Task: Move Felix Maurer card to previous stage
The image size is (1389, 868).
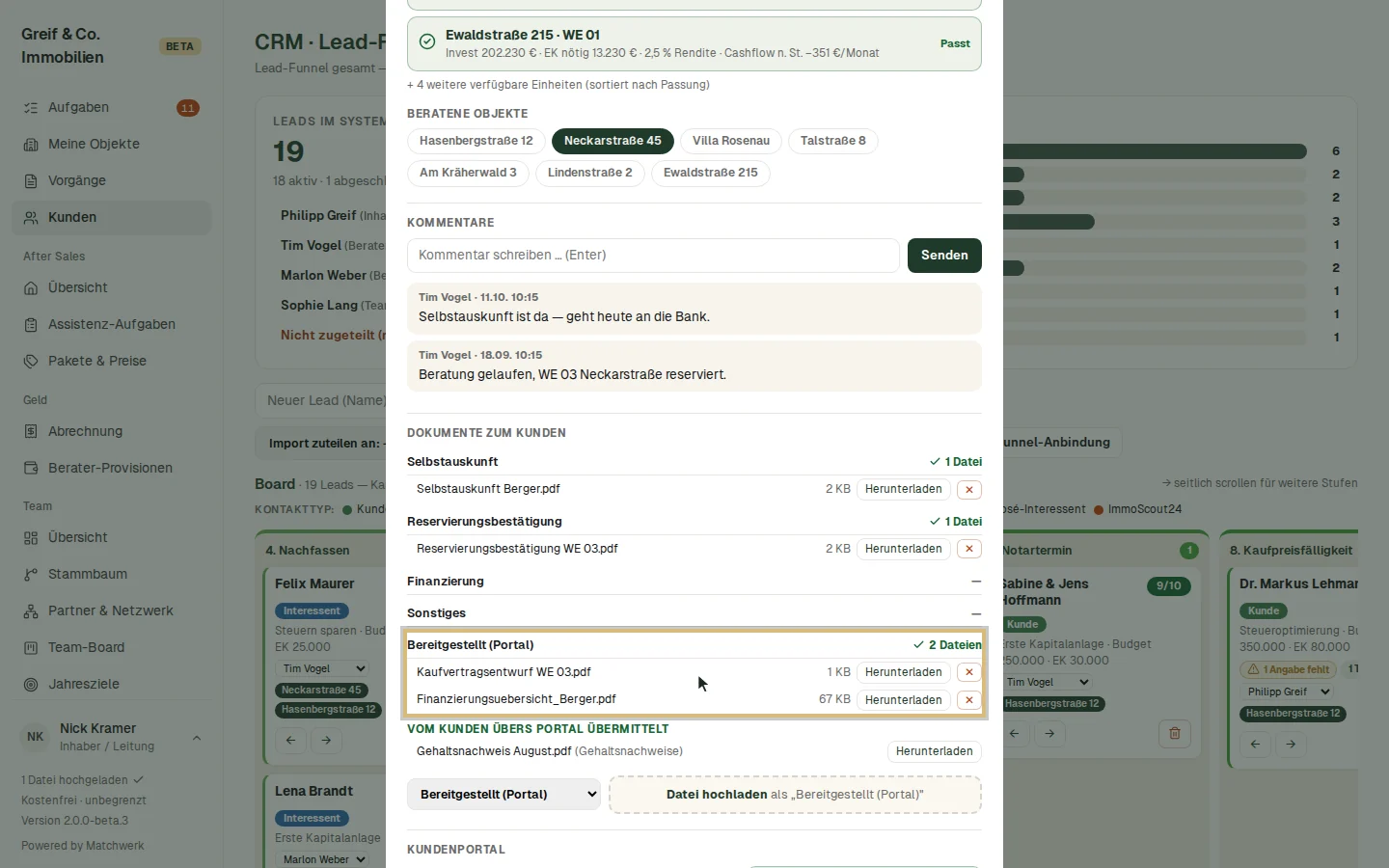Action: click(290, 741)
